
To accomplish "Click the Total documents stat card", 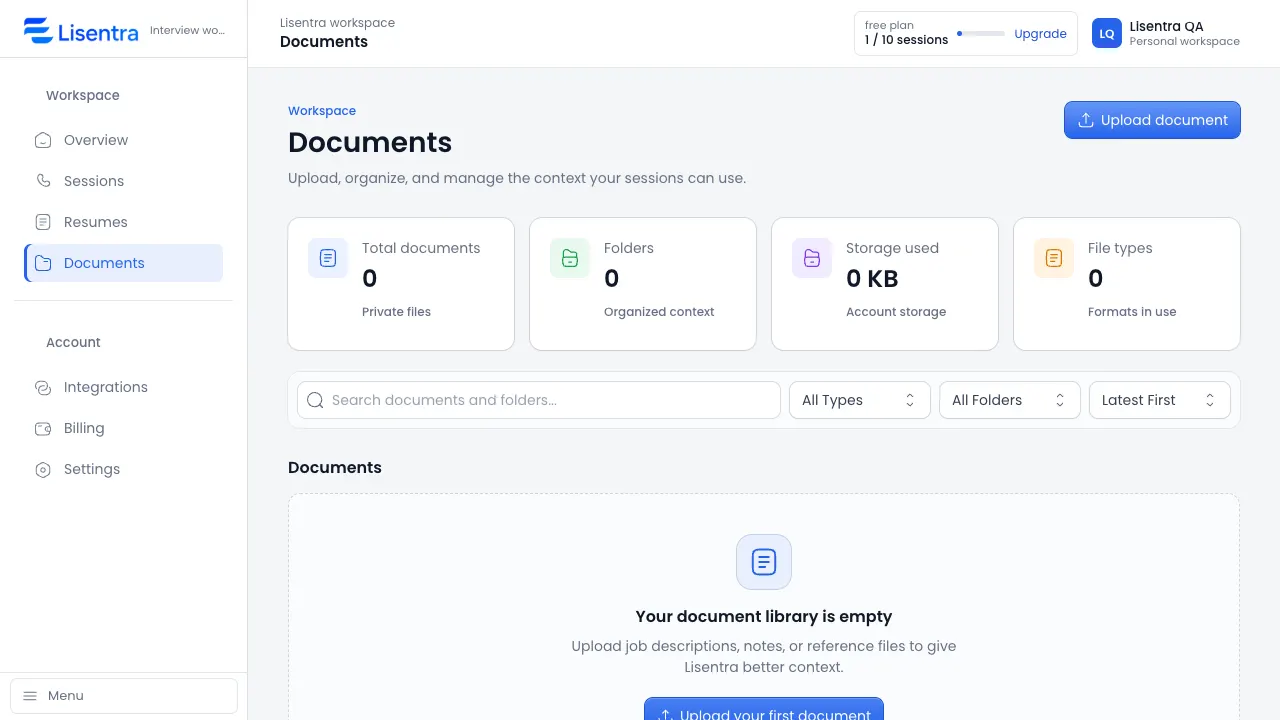I will pos(401,284).
